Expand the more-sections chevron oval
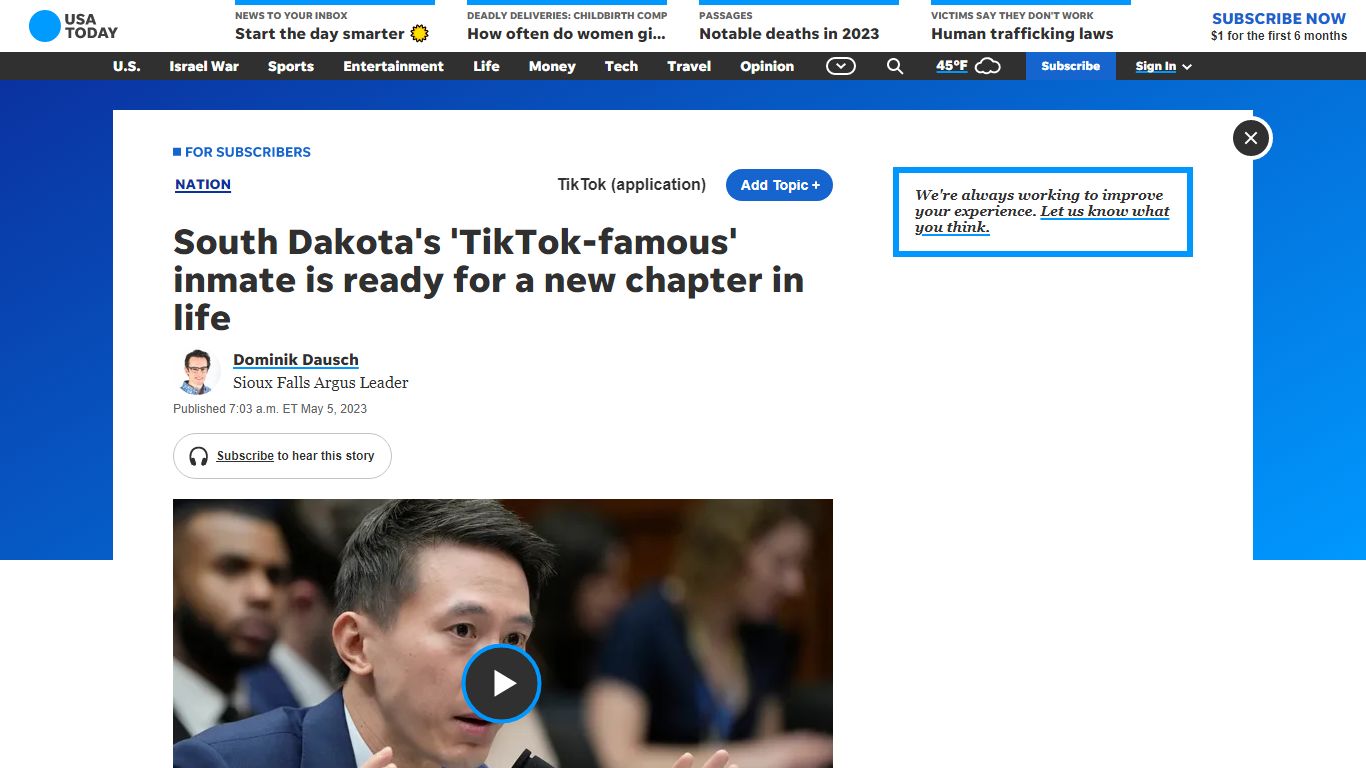The height and width of the screenshot is (768, 1366). (x=841, y=66)
